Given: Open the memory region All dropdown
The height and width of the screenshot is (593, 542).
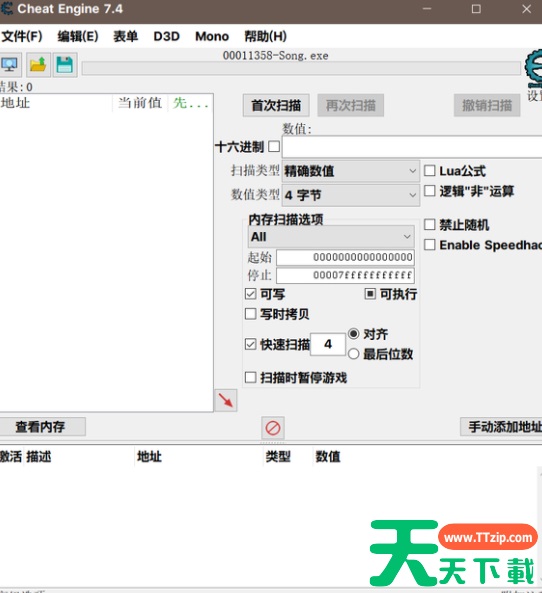Looking at the screenshot, I should tap(331, 237).
